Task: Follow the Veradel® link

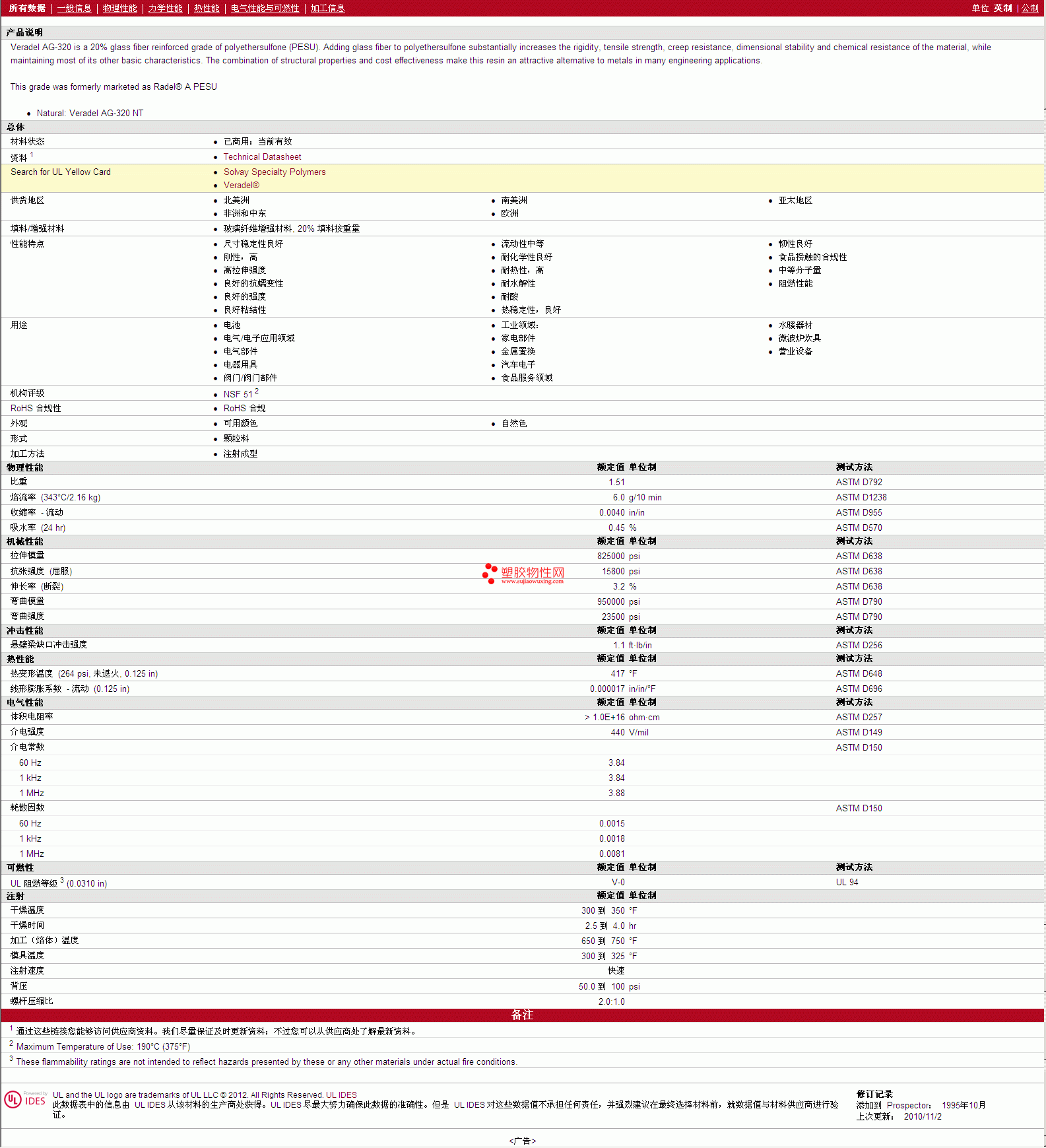Action: (x=241, y=185)
